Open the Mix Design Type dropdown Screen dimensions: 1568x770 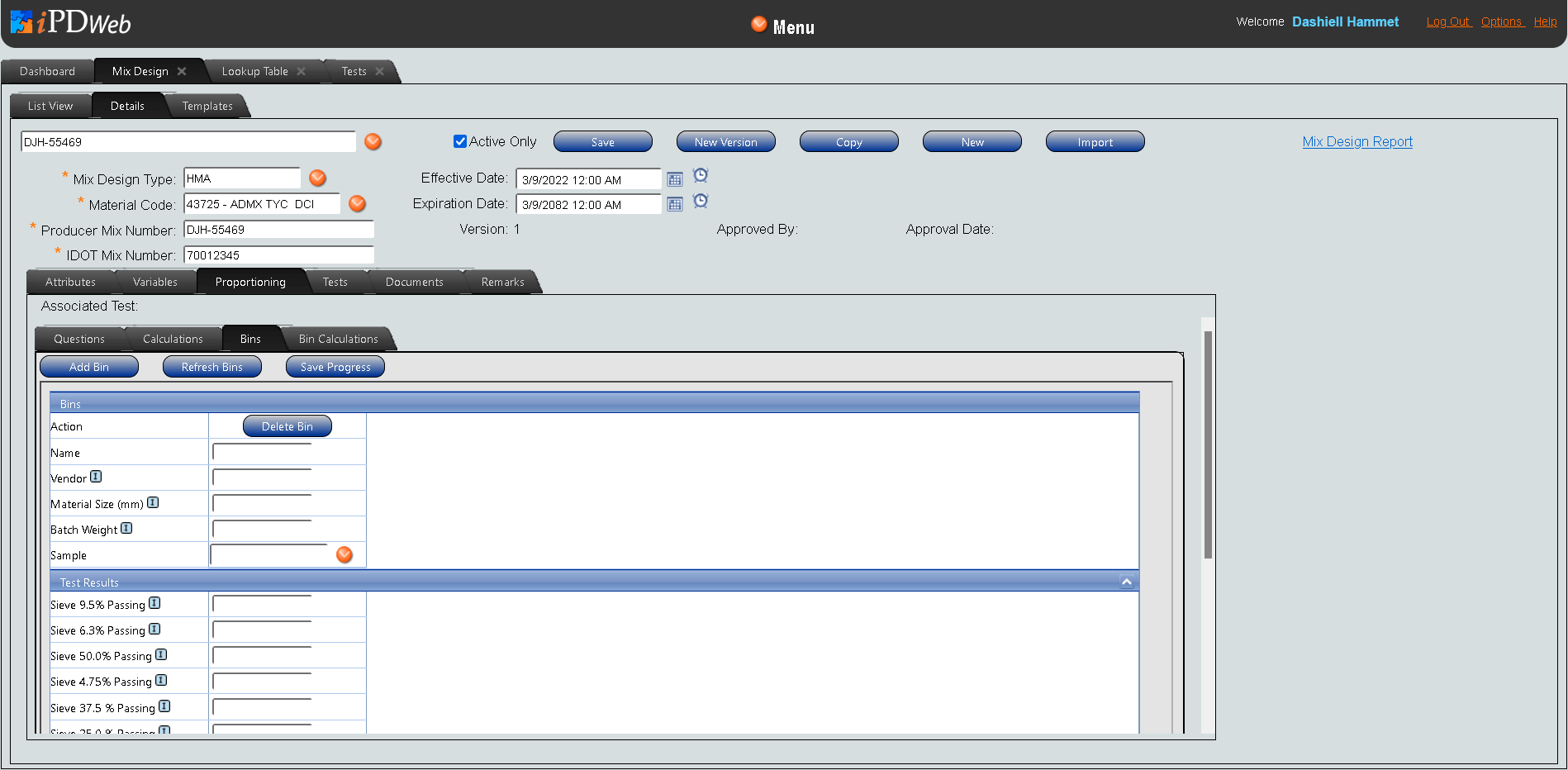tap(317, 178)
